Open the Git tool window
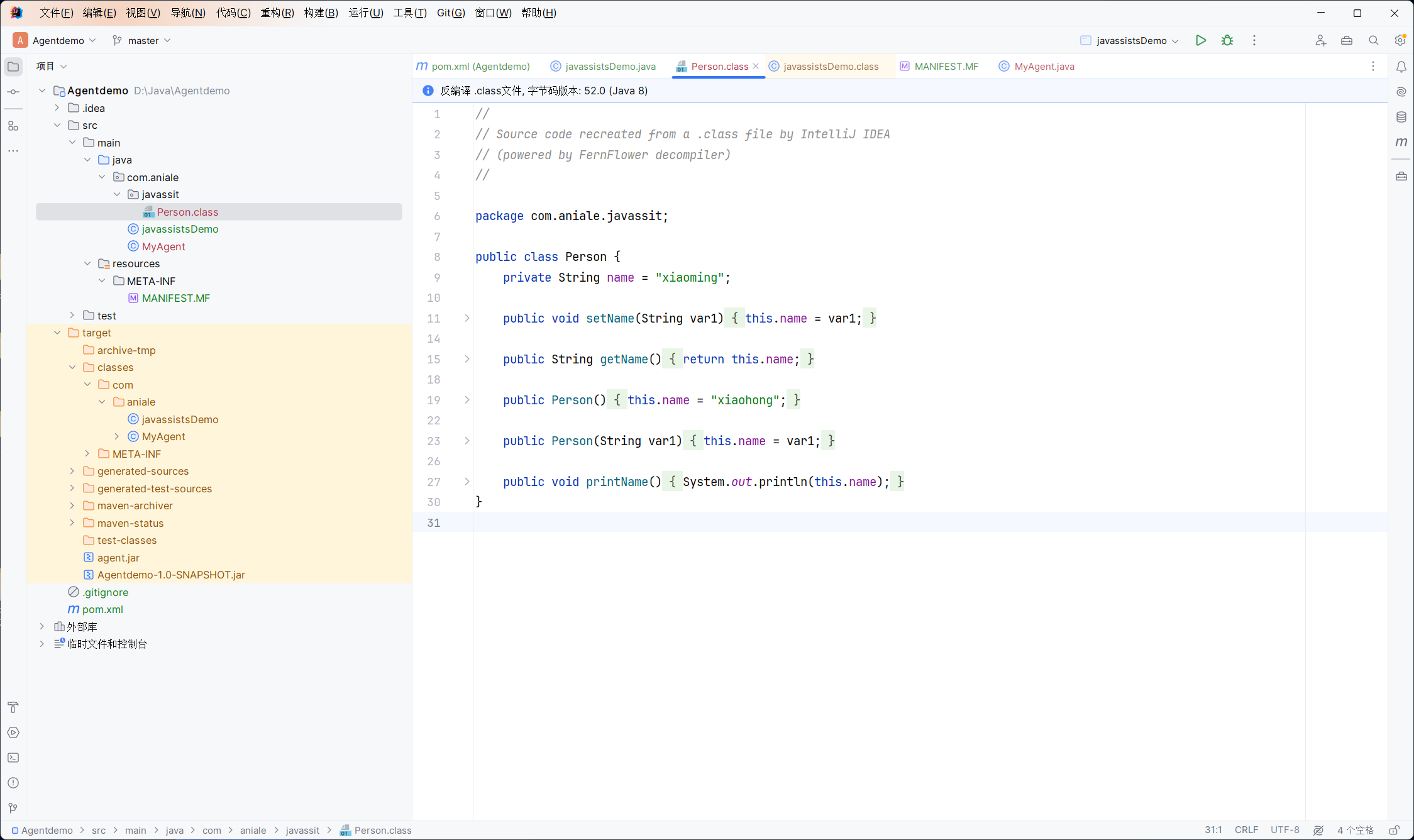 pos(13,808)
